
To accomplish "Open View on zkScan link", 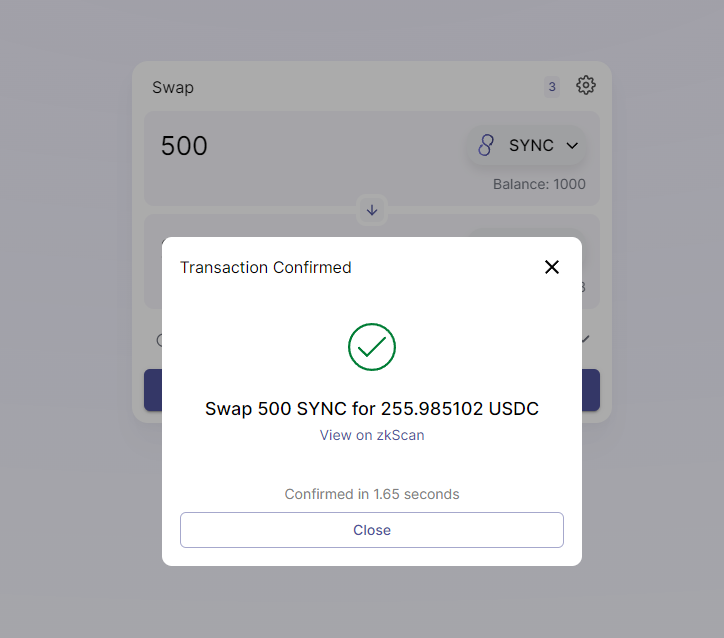I will 372,435.
